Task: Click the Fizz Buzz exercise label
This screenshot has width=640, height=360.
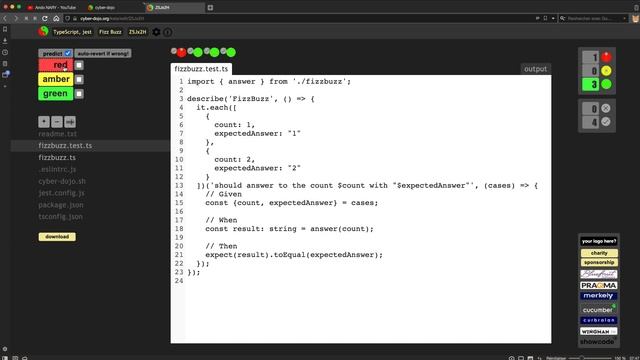Action: pos(110,32)
